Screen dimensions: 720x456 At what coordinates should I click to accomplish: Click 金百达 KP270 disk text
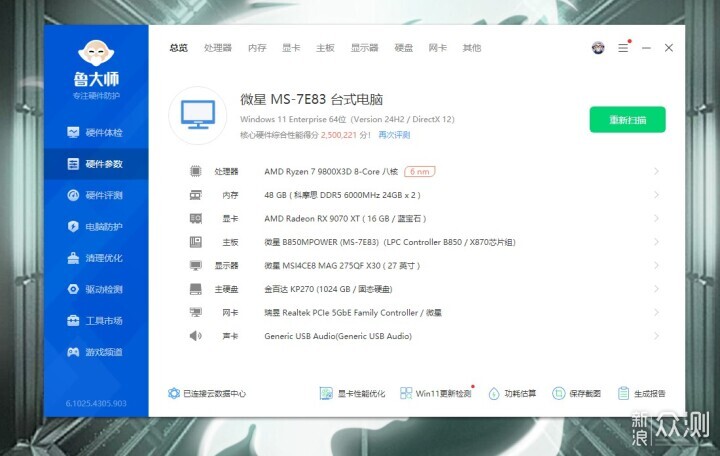click(x=328, y=289)
